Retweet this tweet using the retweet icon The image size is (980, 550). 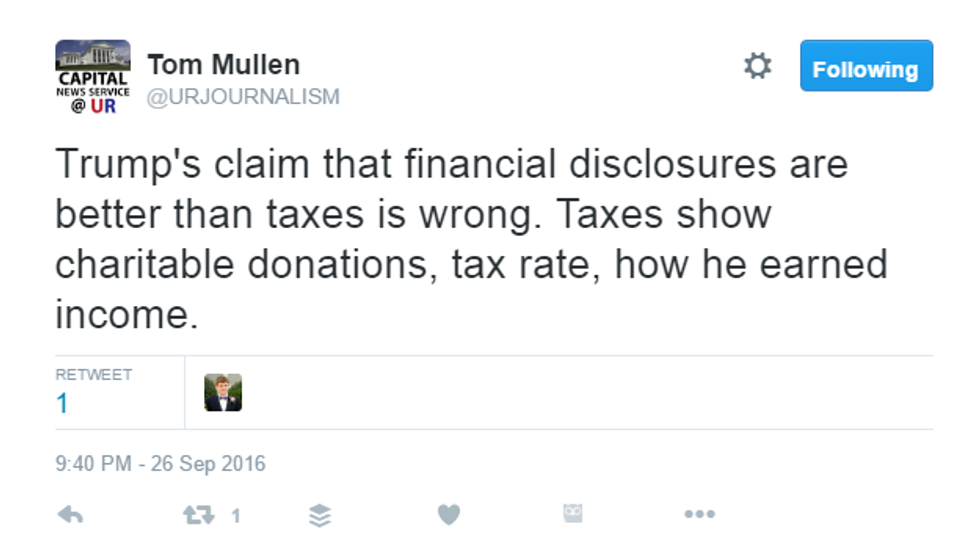(x=198, y=515)
